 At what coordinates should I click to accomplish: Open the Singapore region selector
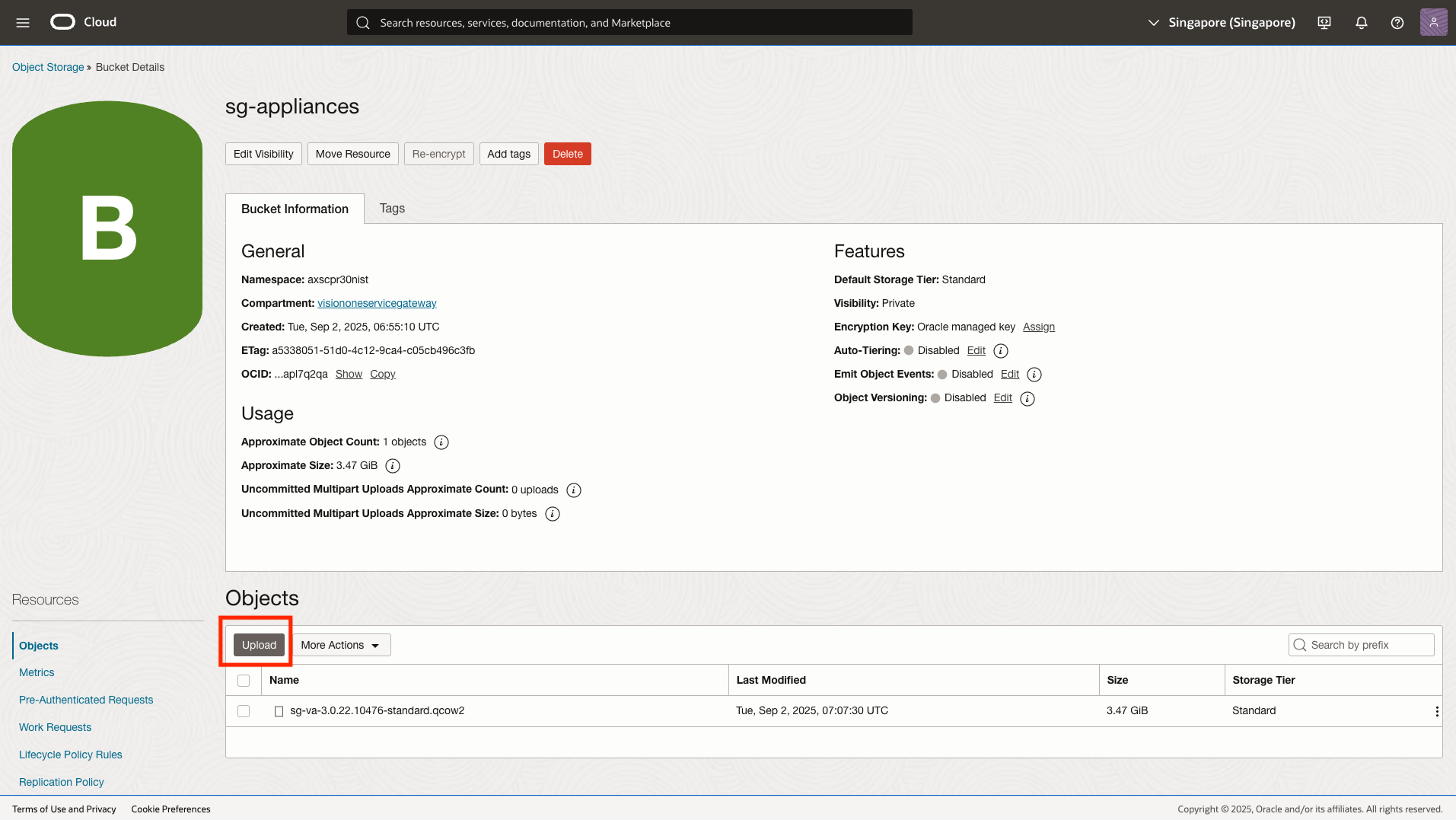pyautogui.click(x=1222, y=23)
